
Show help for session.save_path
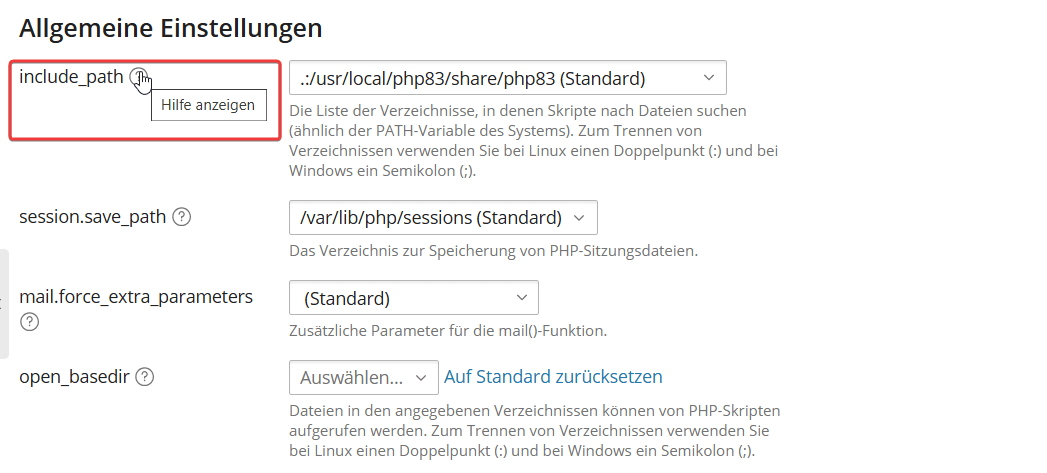[x=181, y=217]
